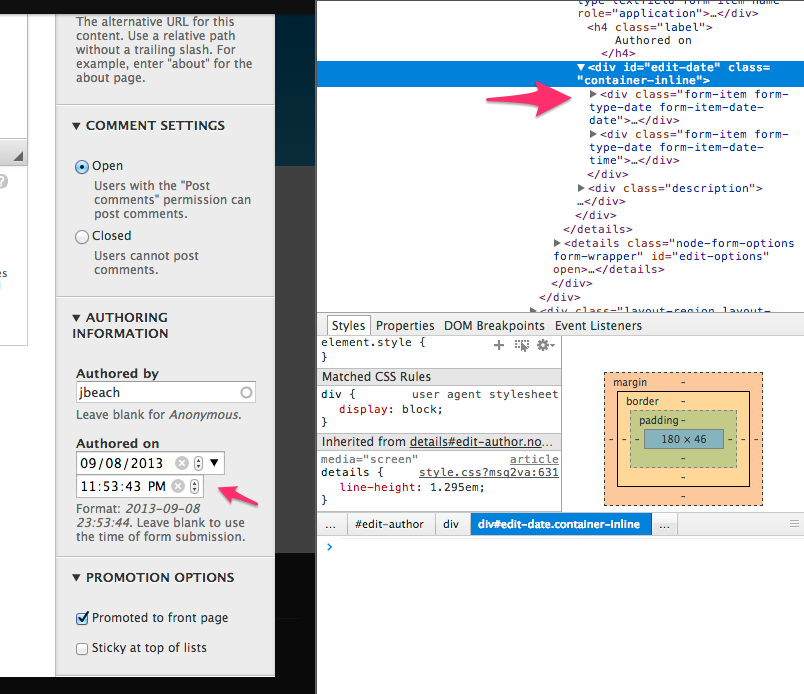Screen dimensions: 804x694
Task: Click Matched CSS Rules header
Action: [x=439, y=376]
